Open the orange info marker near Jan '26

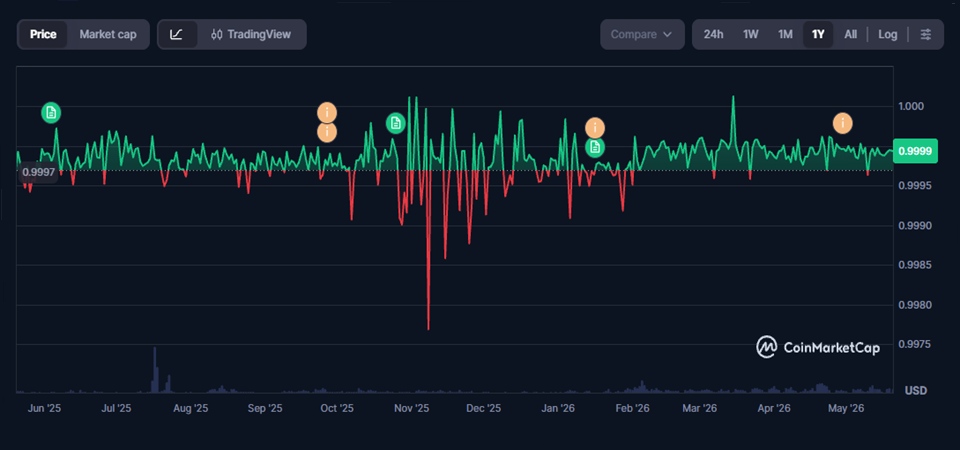[x=594, y=128]
